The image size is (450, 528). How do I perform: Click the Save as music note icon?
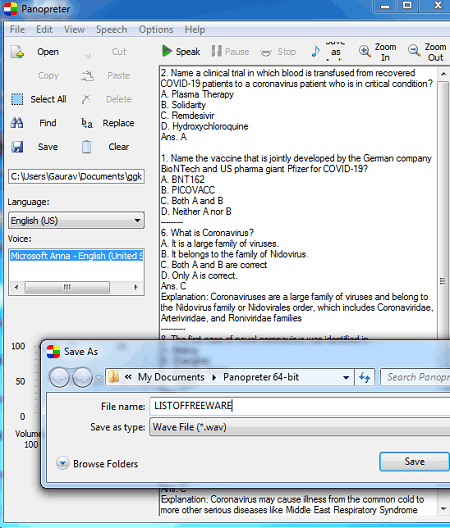tap(315, 51)
